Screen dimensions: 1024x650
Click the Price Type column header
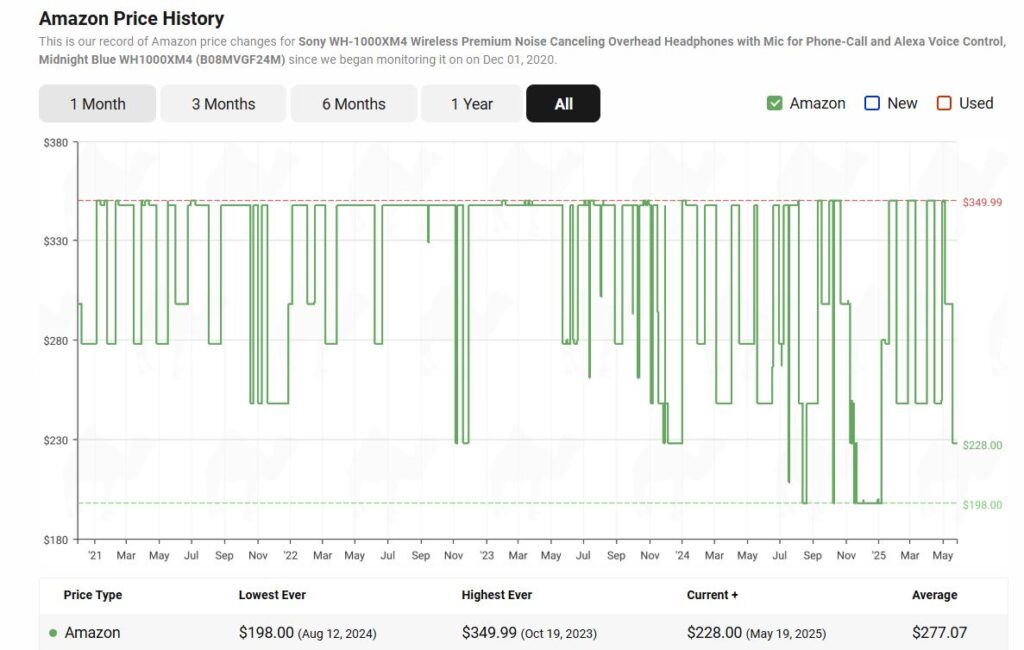point(93,595)
